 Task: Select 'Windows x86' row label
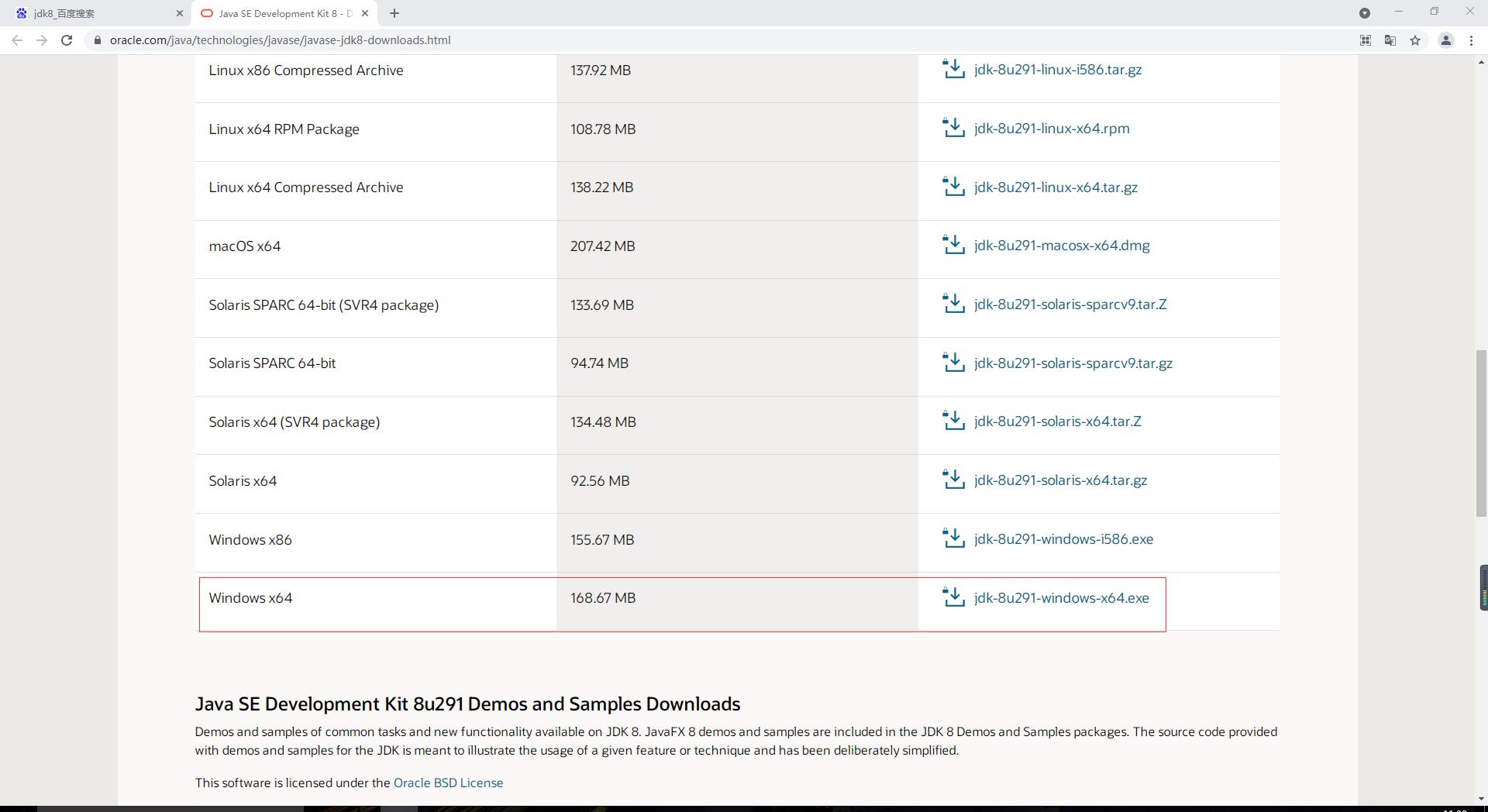(250, 540)
